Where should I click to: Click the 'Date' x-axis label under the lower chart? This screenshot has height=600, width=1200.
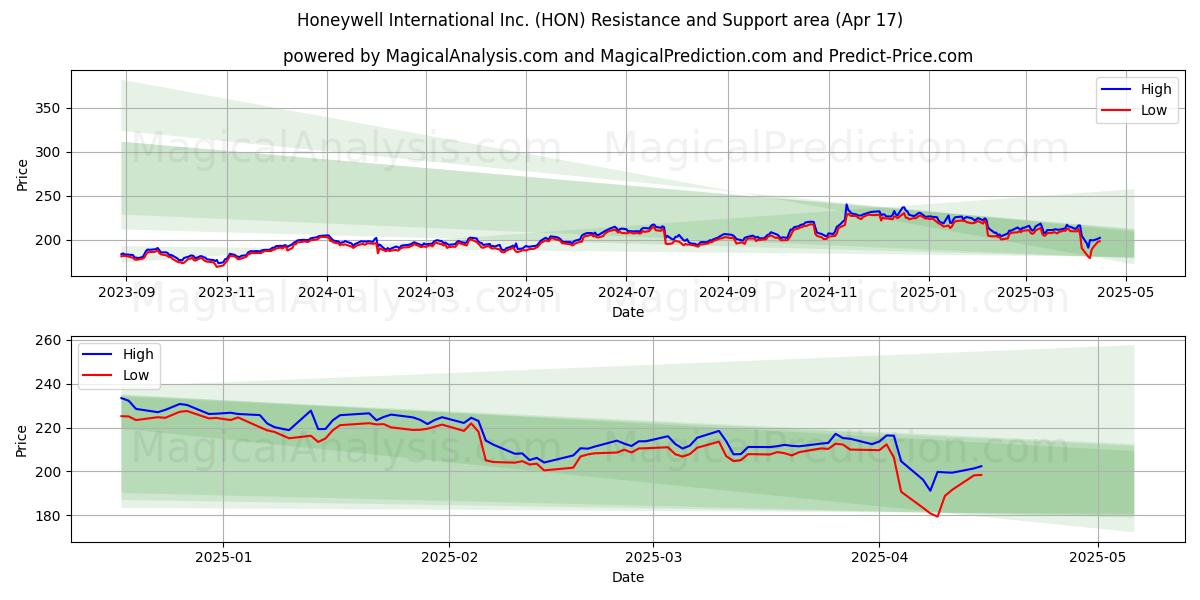pyautogui.click(x=628, y=577)
